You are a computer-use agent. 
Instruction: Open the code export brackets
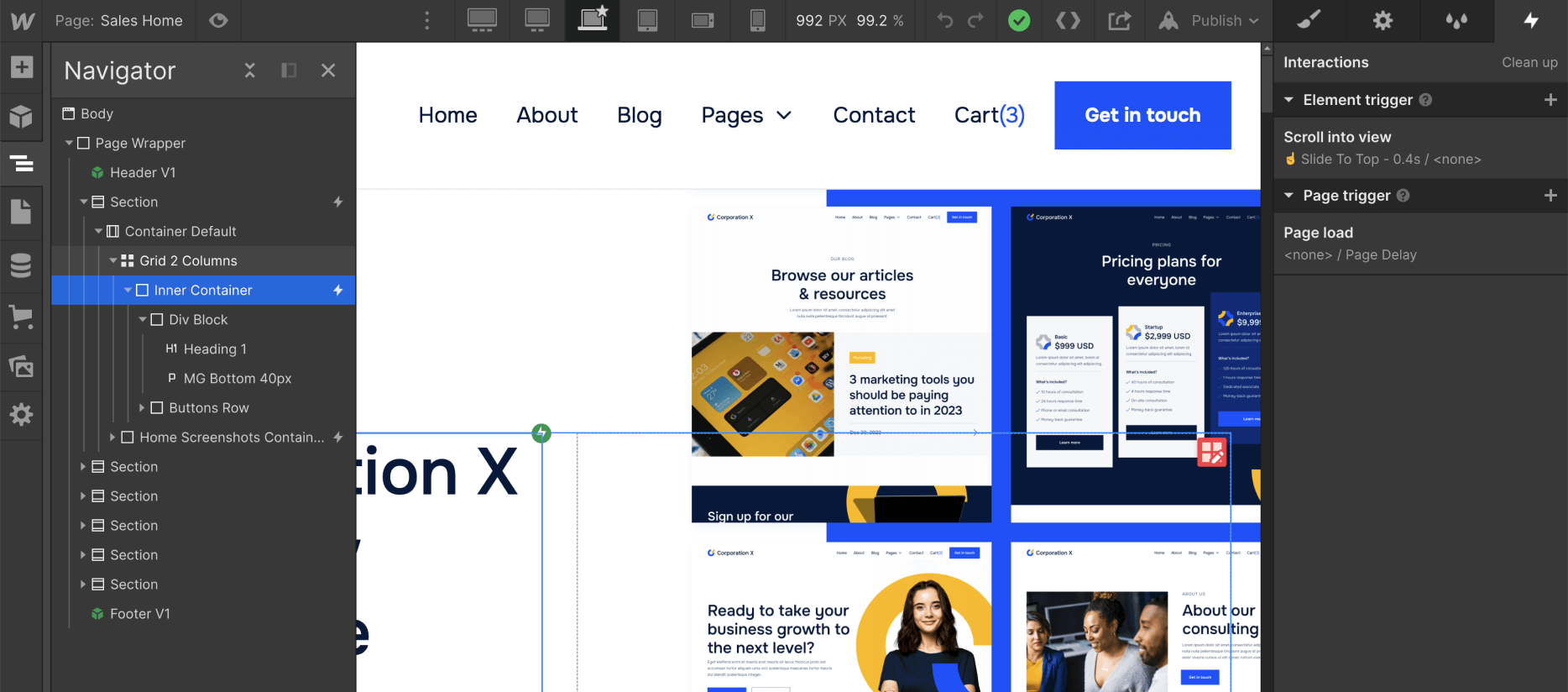click(1068, 20)
